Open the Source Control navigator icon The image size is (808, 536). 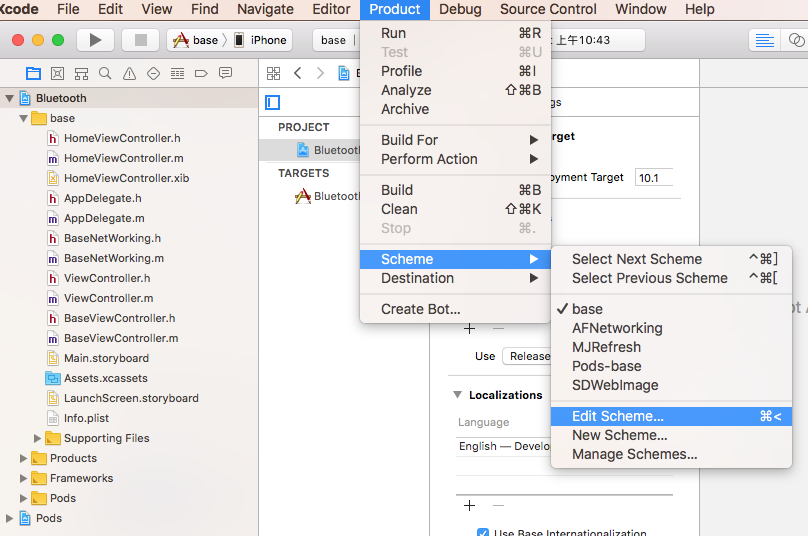point(81,74)
